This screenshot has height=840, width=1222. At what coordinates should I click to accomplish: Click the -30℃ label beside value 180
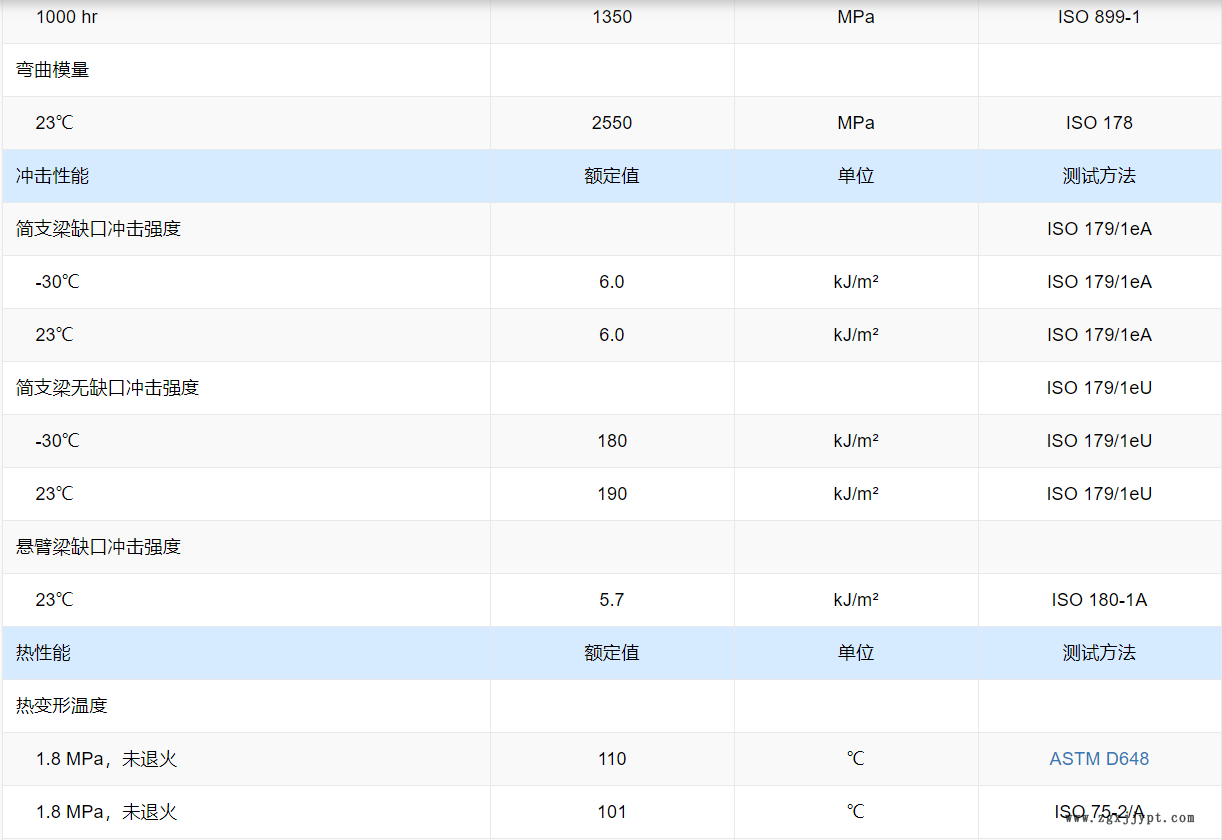point(57,441)
